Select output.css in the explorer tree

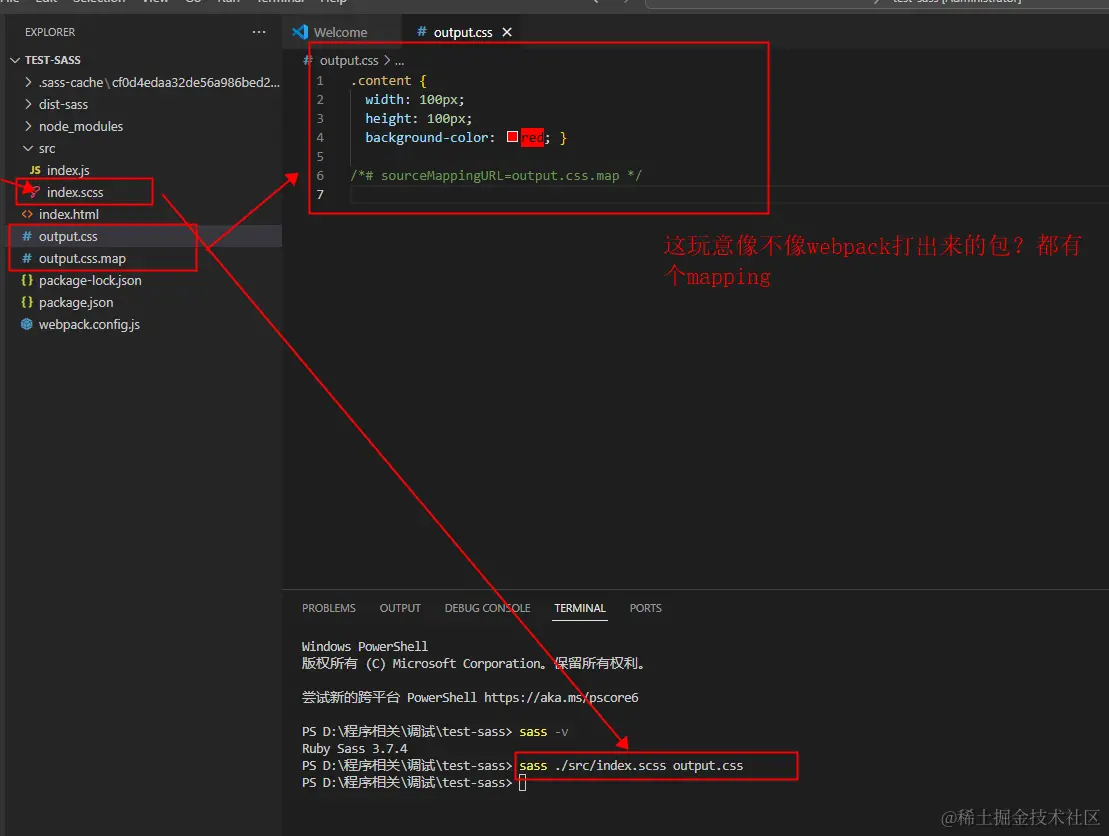click(x=68, y=236)
